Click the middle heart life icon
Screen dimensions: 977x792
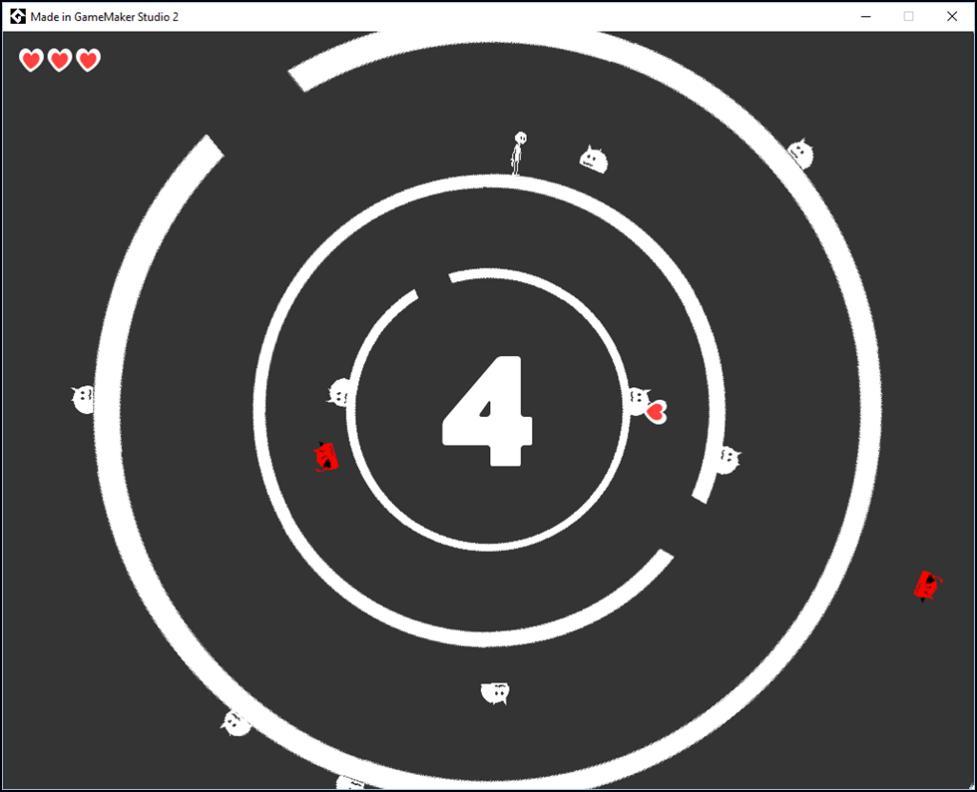pos(60,61)
